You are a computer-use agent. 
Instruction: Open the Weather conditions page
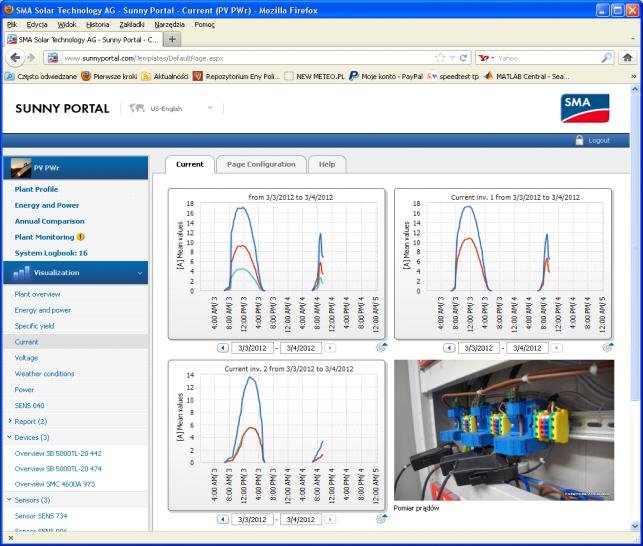coord(44,374)
